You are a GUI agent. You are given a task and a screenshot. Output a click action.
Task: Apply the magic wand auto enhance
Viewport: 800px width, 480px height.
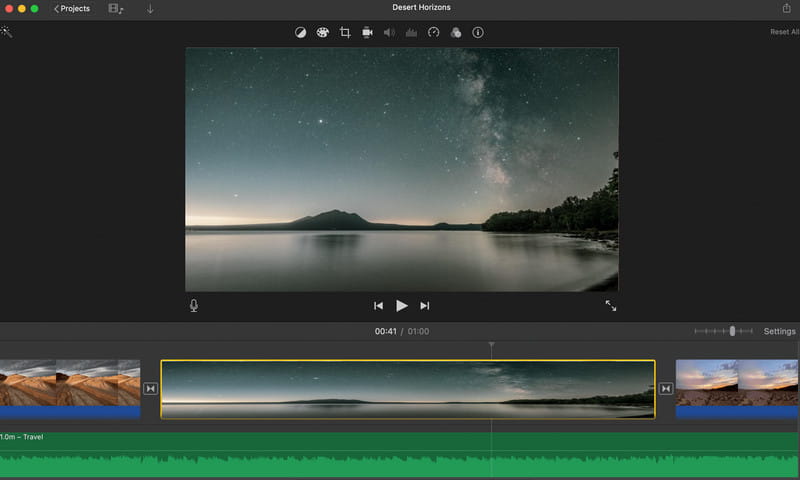pyautogui.click(x=6, y=32)
